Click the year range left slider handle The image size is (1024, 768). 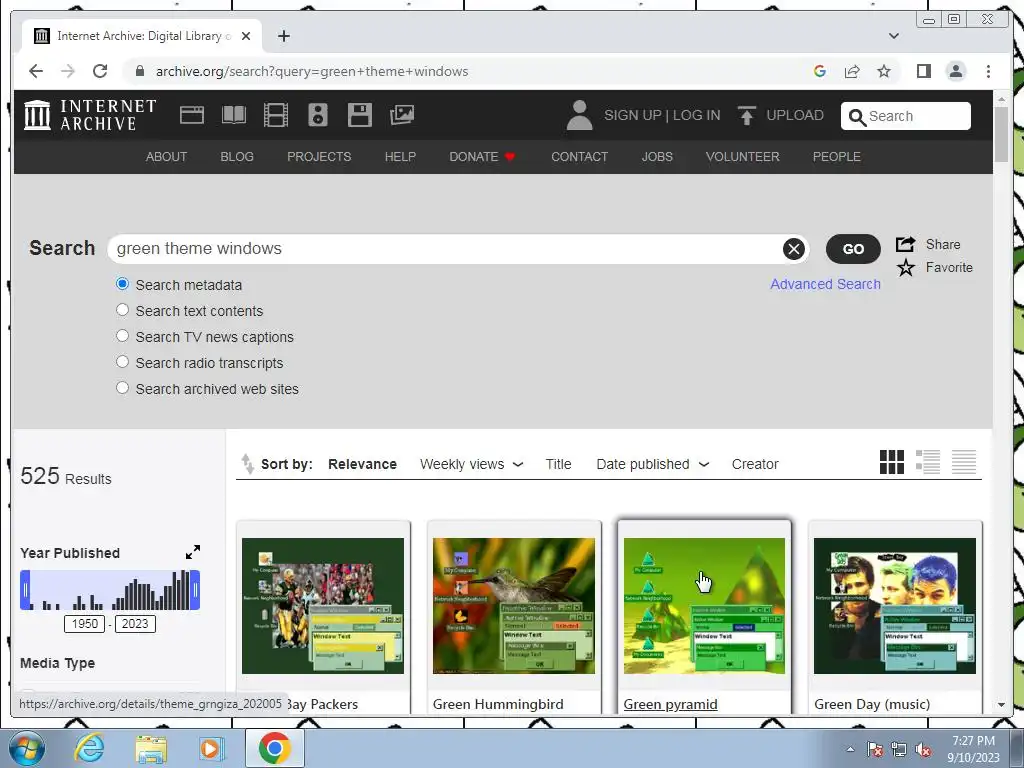point(25,590)
